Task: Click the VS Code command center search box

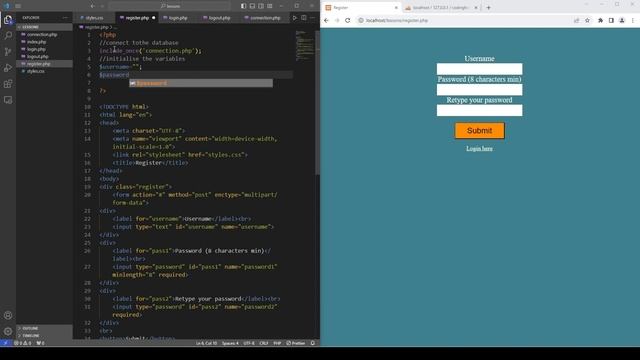Action: tap(170, 6)
